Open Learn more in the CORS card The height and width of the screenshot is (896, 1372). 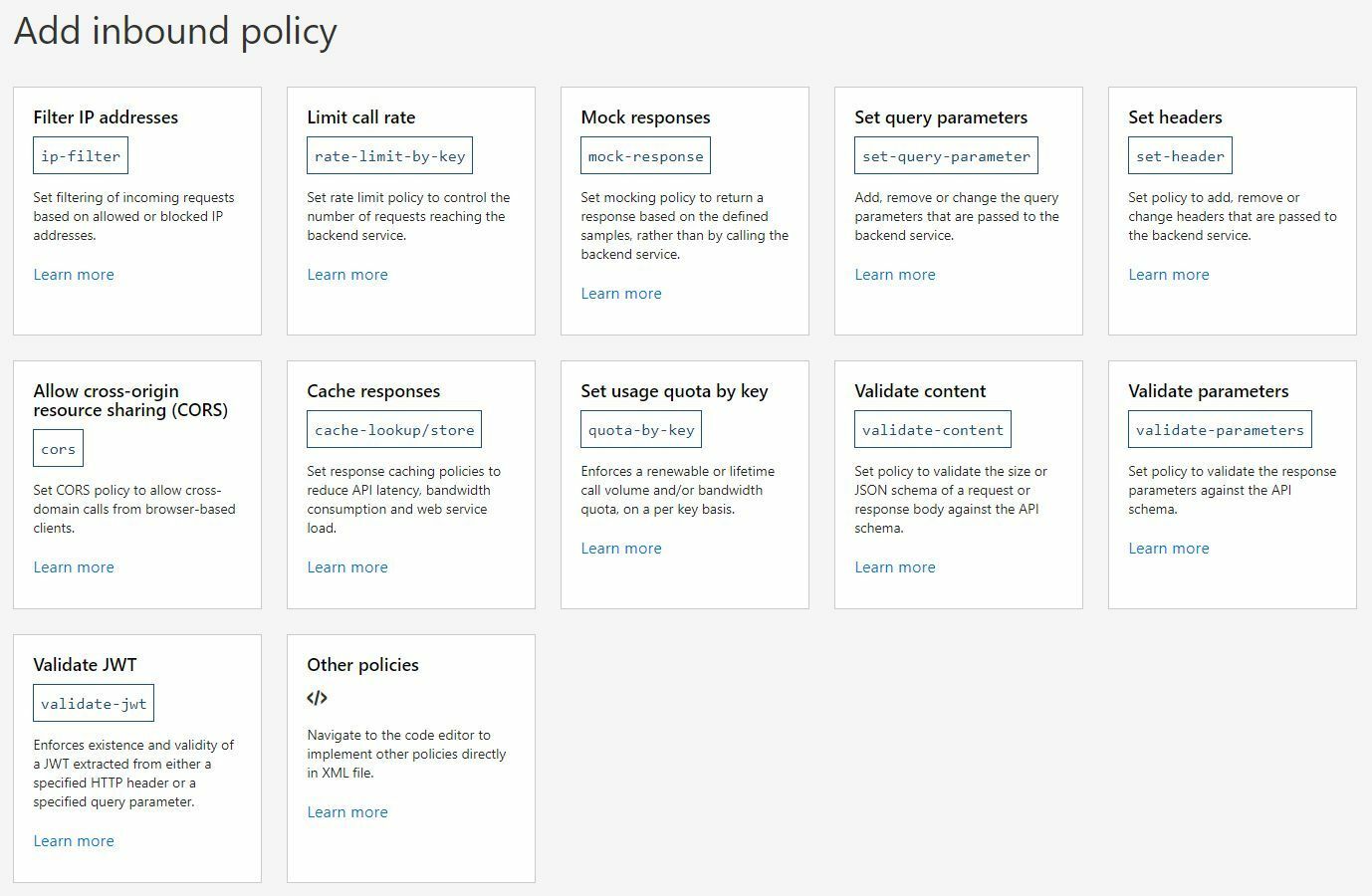click(x=73, y=566)
